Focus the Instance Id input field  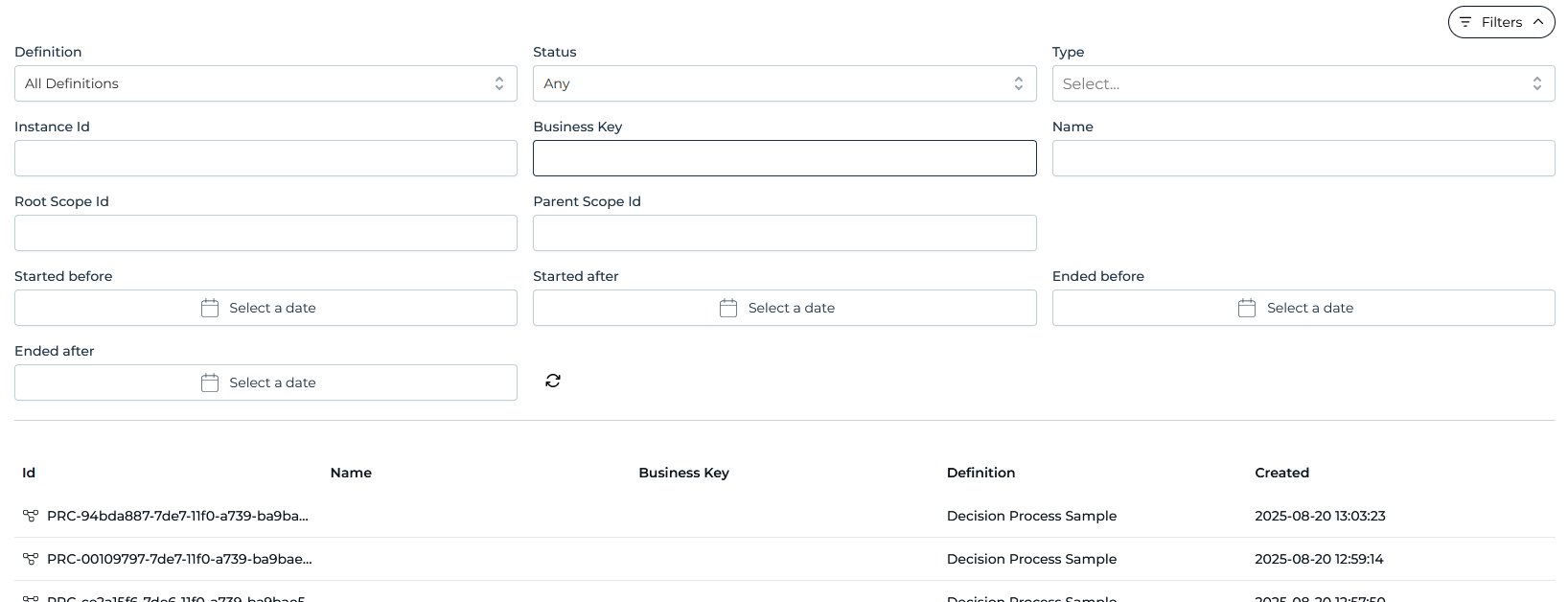point(265,158)
